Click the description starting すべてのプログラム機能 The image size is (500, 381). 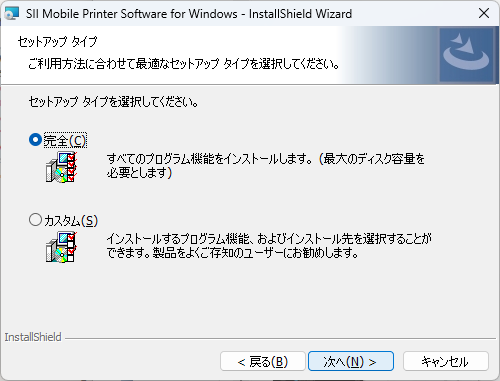[266, 166]
